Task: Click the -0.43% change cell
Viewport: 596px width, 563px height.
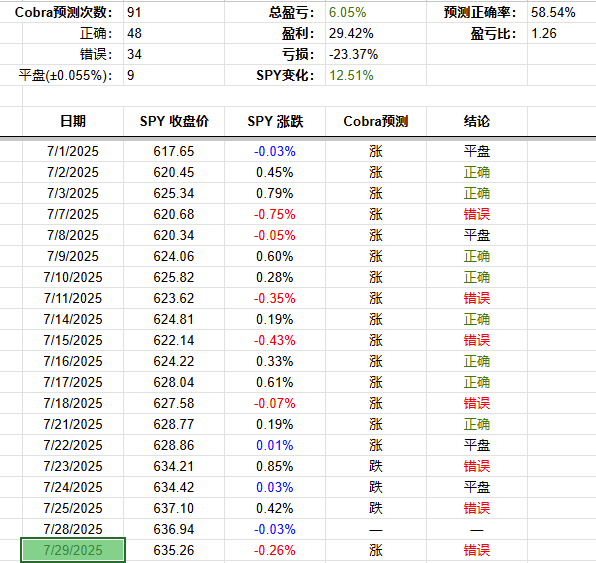Action: 274,340
